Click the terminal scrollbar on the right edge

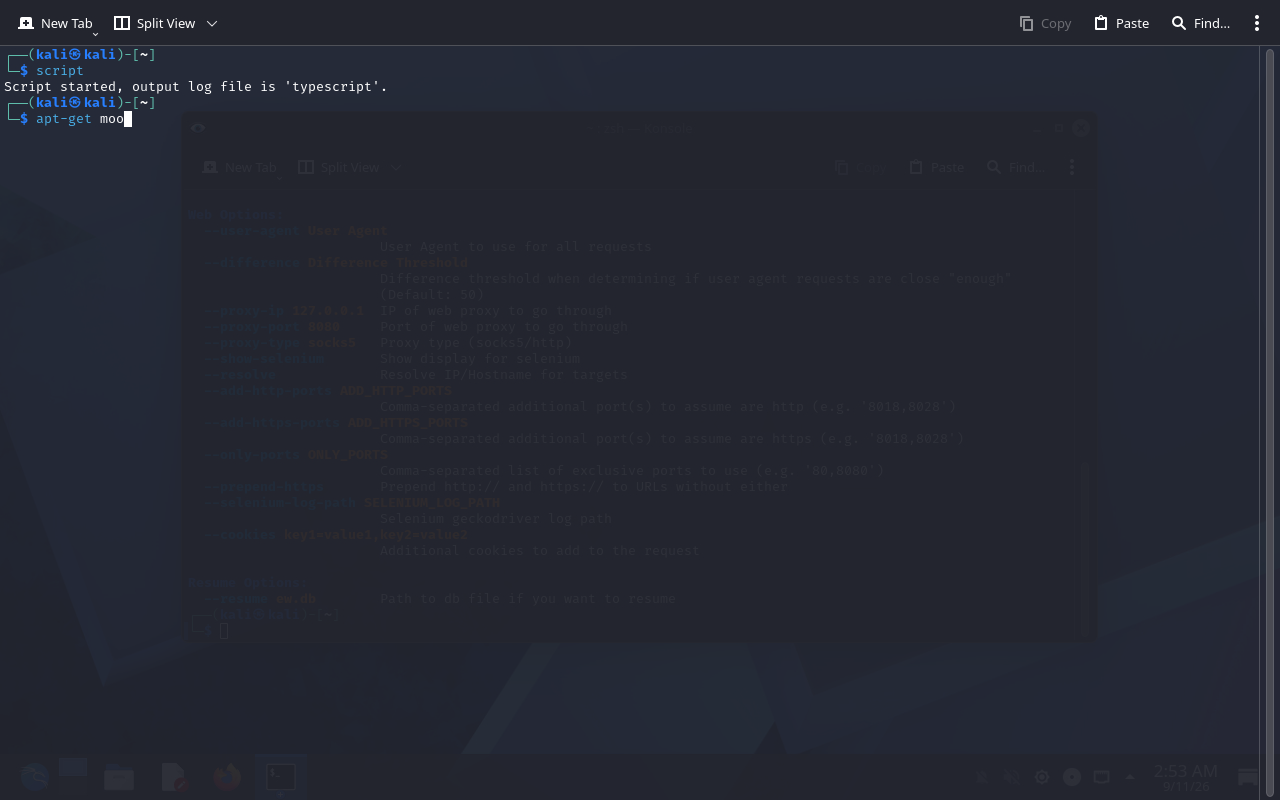tap(1269, 400)
